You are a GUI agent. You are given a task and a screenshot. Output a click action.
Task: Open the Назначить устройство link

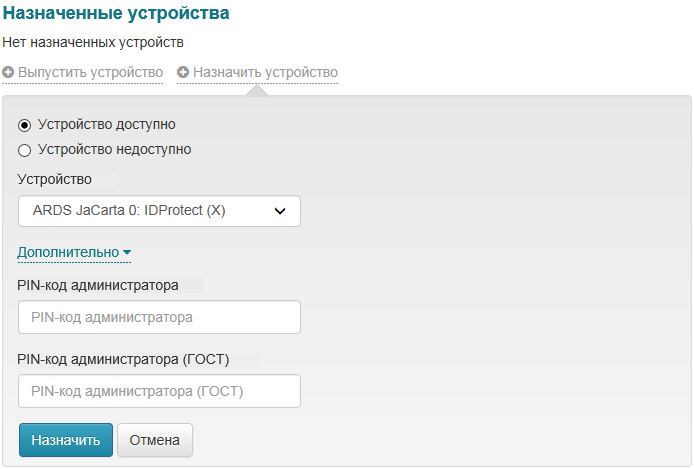[265, 73]
